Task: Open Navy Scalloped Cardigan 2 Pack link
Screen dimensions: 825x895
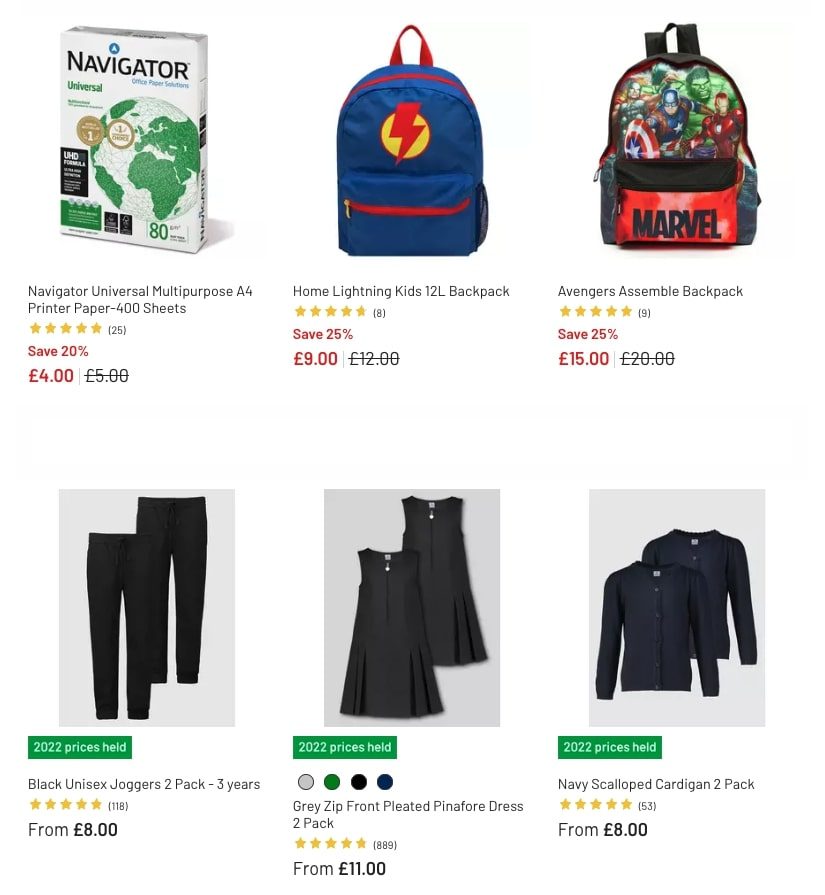Action: tap(656, 784)
